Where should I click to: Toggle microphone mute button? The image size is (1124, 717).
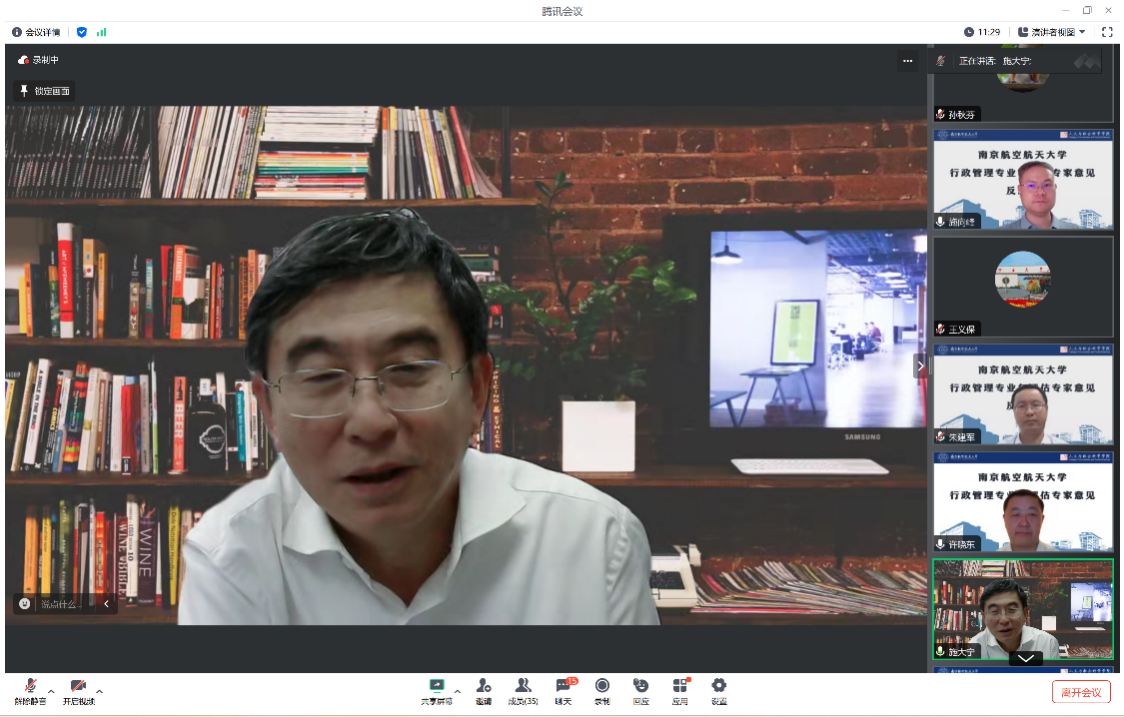tap(30, 687)
